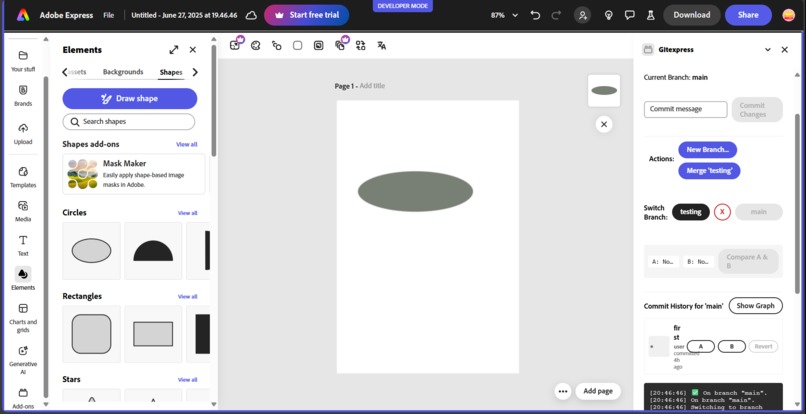This screenshot has width=806, height=414.
Task: Collapse the Gitexpress panel with chevron
Action: pos(767,50)
